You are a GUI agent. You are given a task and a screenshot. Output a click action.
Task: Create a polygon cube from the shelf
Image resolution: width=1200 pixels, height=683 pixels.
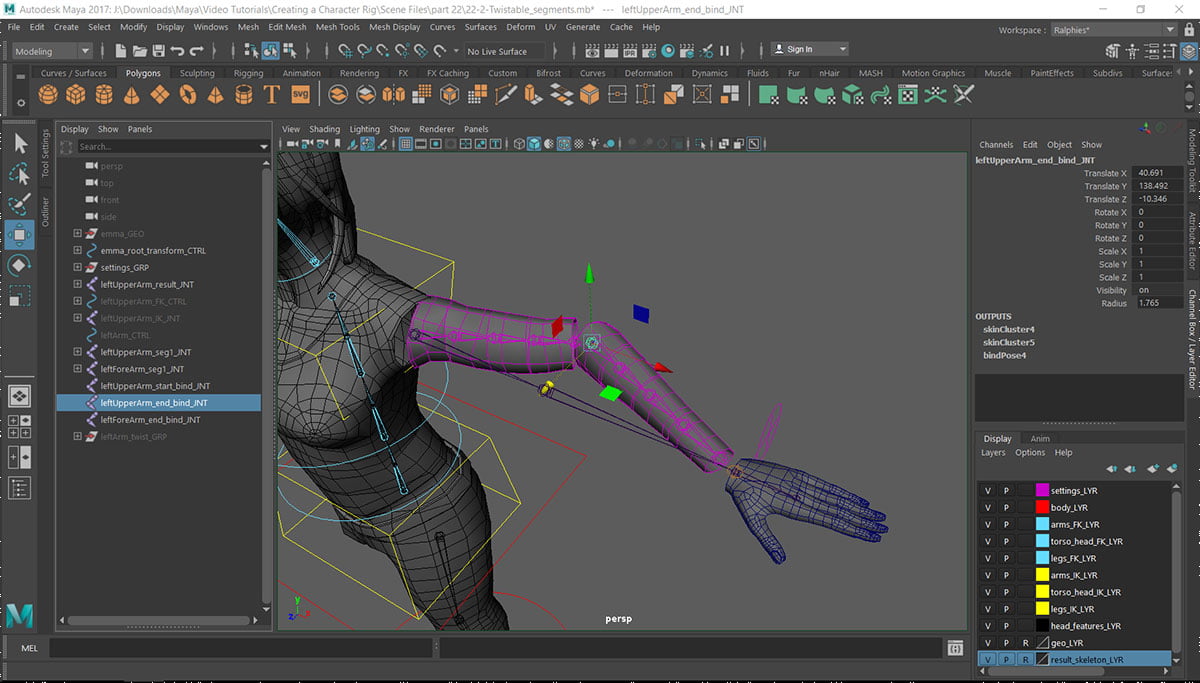75,94
